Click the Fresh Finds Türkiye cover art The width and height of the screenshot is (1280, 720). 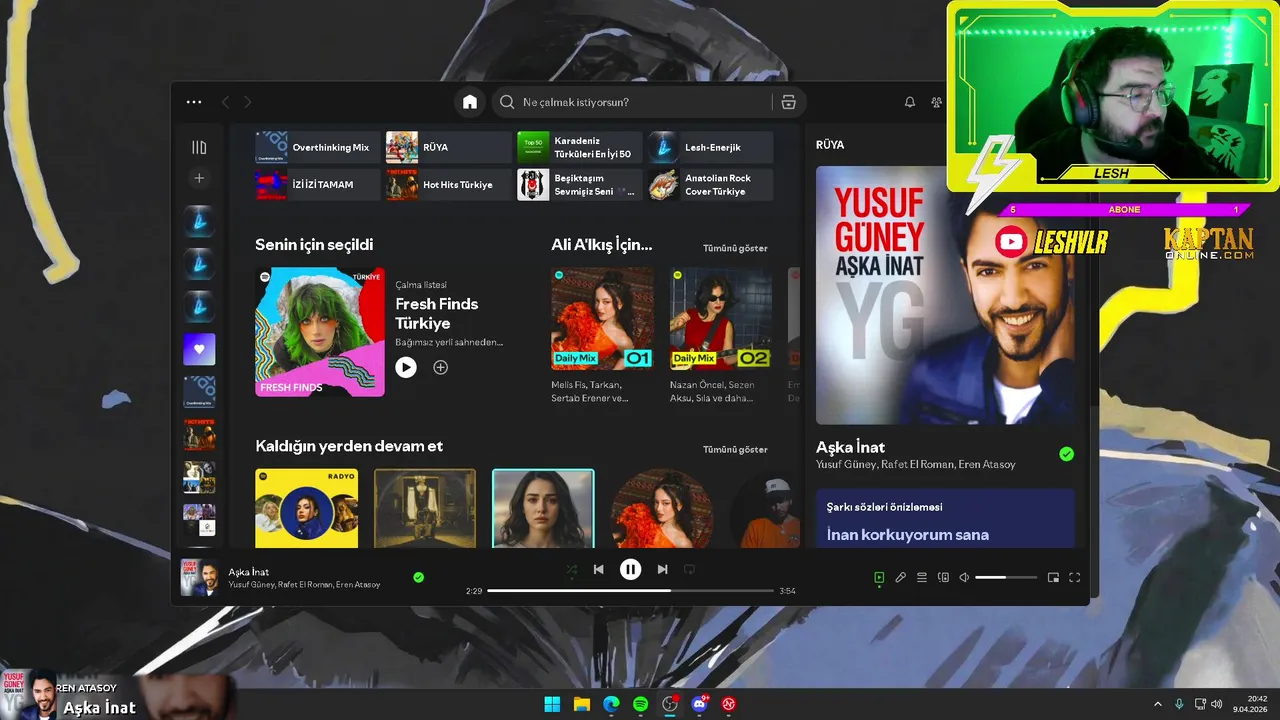click(x=320, y=332)
